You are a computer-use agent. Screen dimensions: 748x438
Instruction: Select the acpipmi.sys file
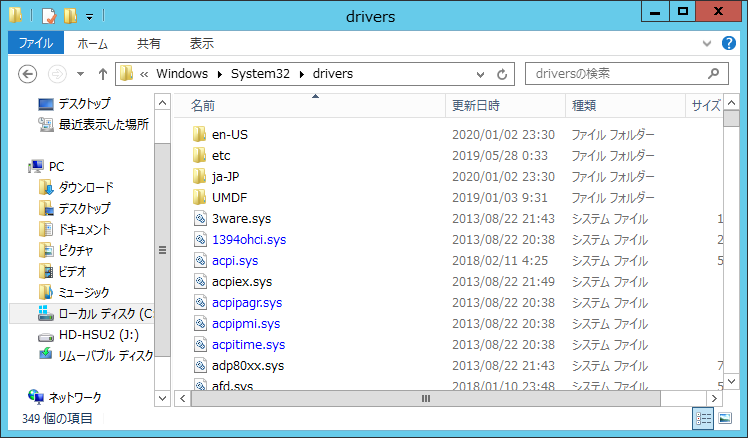pyautogui.click(x=246, y=323)
